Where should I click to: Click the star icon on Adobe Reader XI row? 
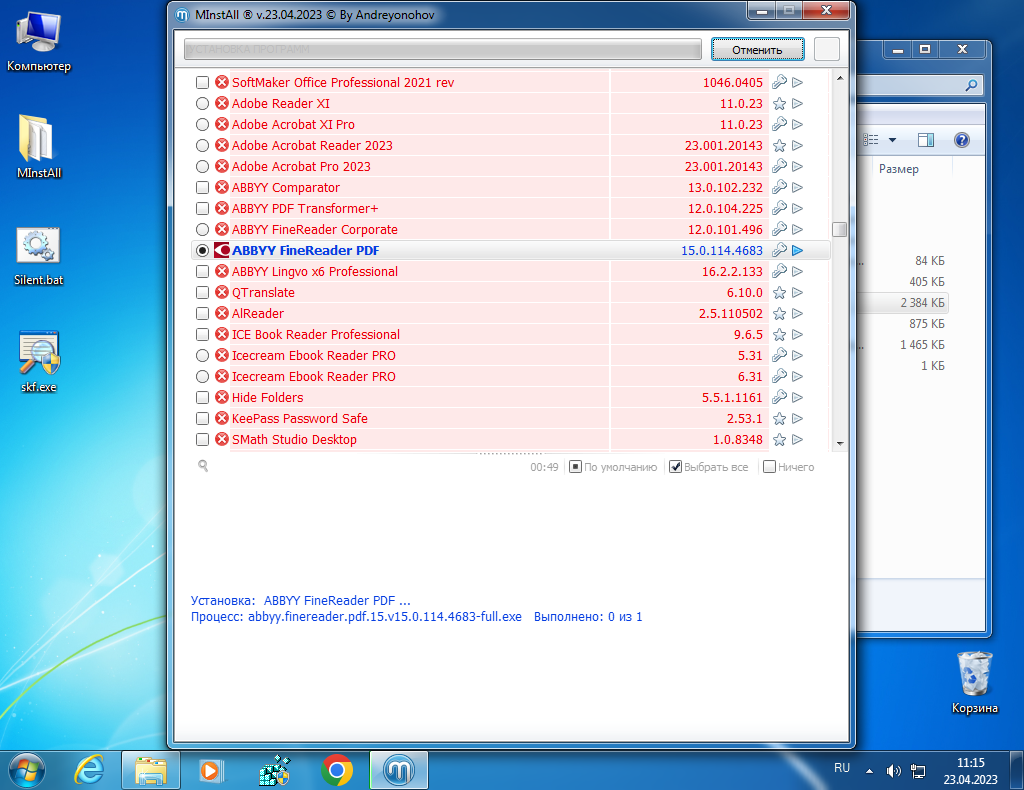(x=779, y=103)
